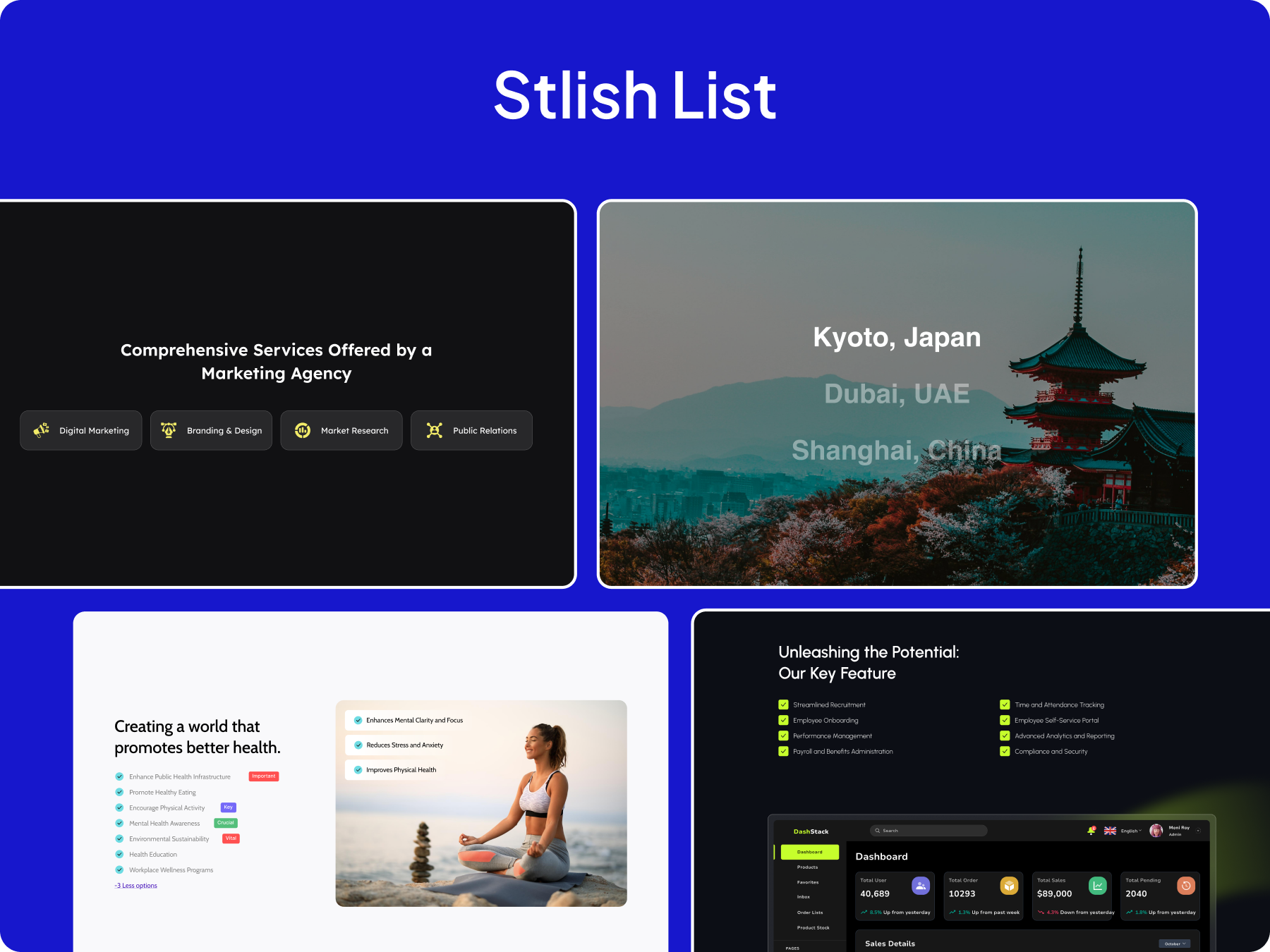Select the Dashboard menu item
1270x952 pixels.
click(x=809, y=852)
